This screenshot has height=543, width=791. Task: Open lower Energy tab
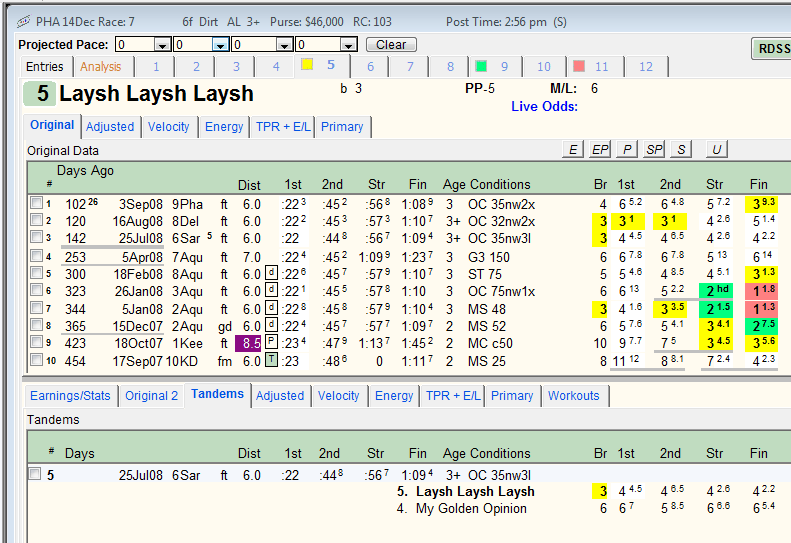(394, 396)
